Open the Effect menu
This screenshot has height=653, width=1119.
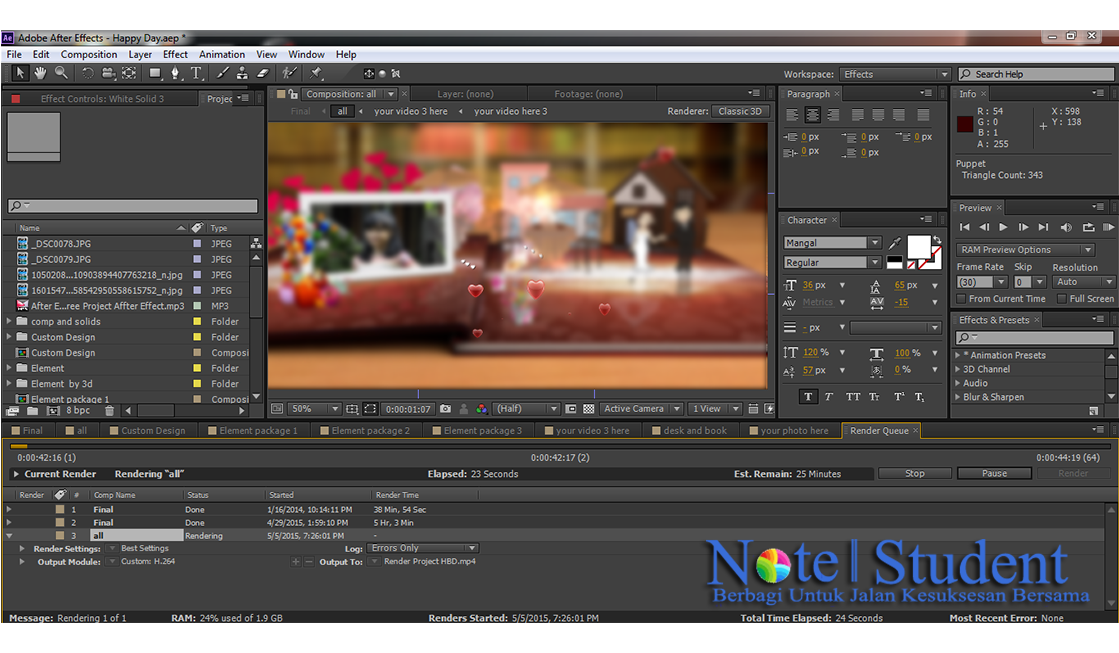coord(175,54)
